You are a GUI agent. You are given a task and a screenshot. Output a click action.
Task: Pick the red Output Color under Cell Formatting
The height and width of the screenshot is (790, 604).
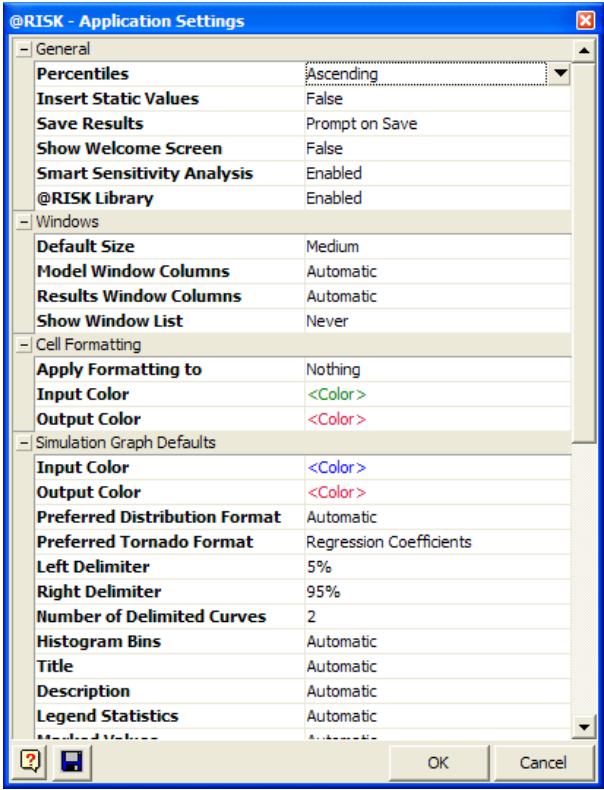coord(335,419)
